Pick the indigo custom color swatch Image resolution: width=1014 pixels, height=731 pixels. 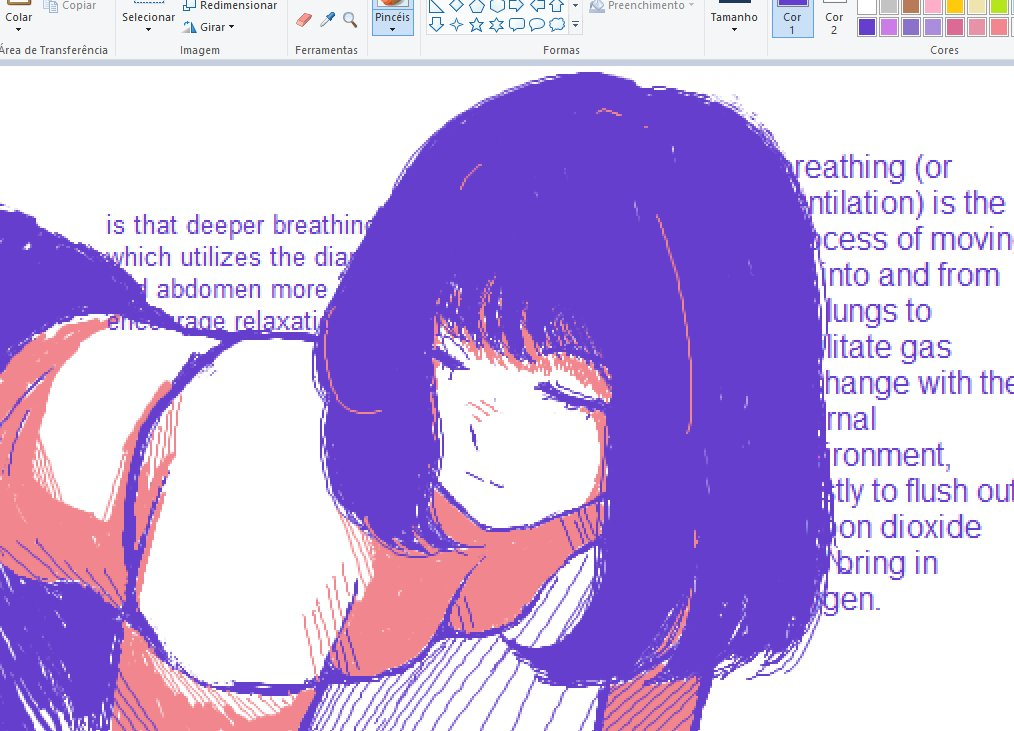coord(867,27)
